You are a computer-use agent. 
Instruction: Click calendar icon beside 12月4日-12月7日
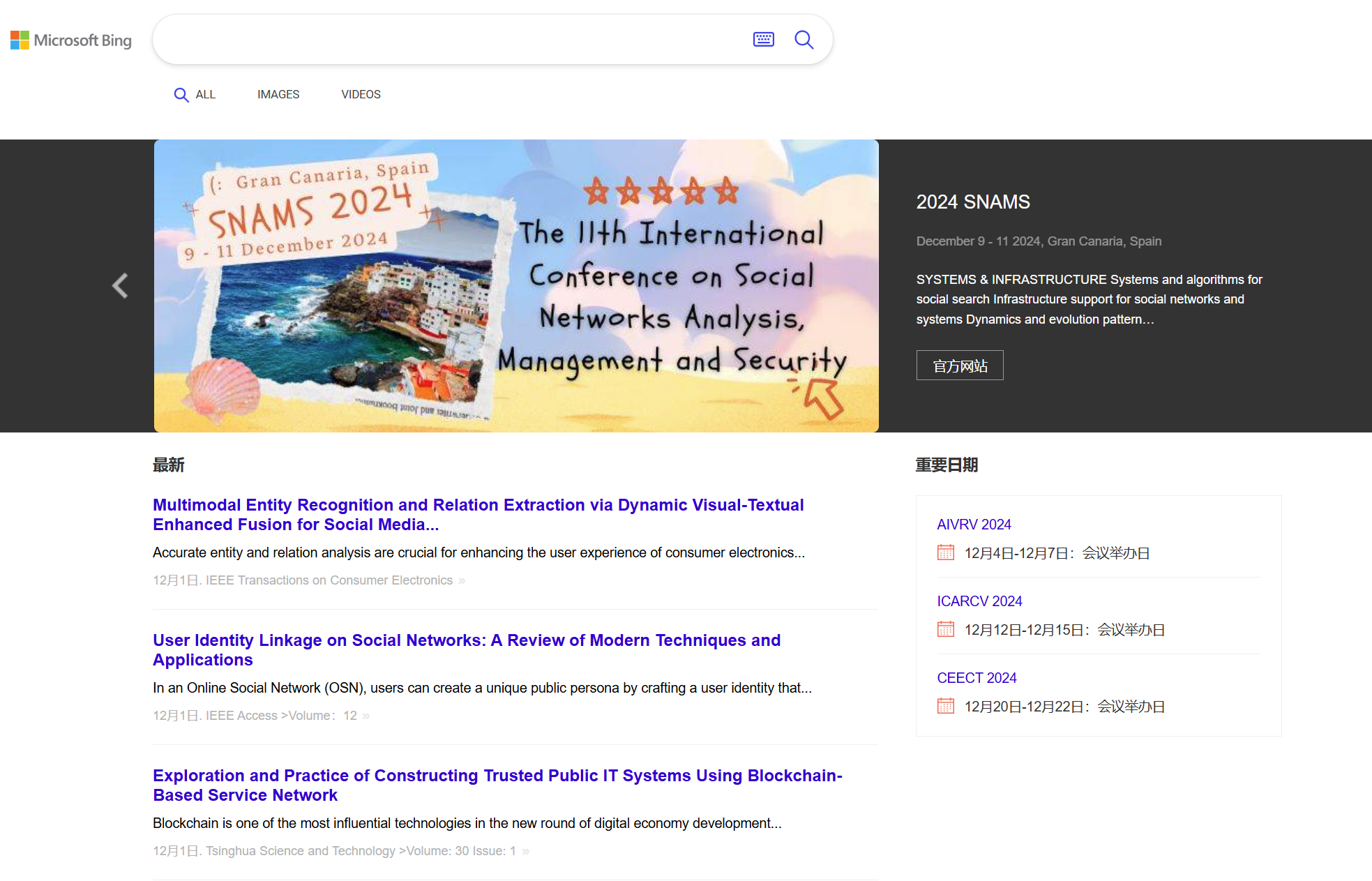pos(946,552)
